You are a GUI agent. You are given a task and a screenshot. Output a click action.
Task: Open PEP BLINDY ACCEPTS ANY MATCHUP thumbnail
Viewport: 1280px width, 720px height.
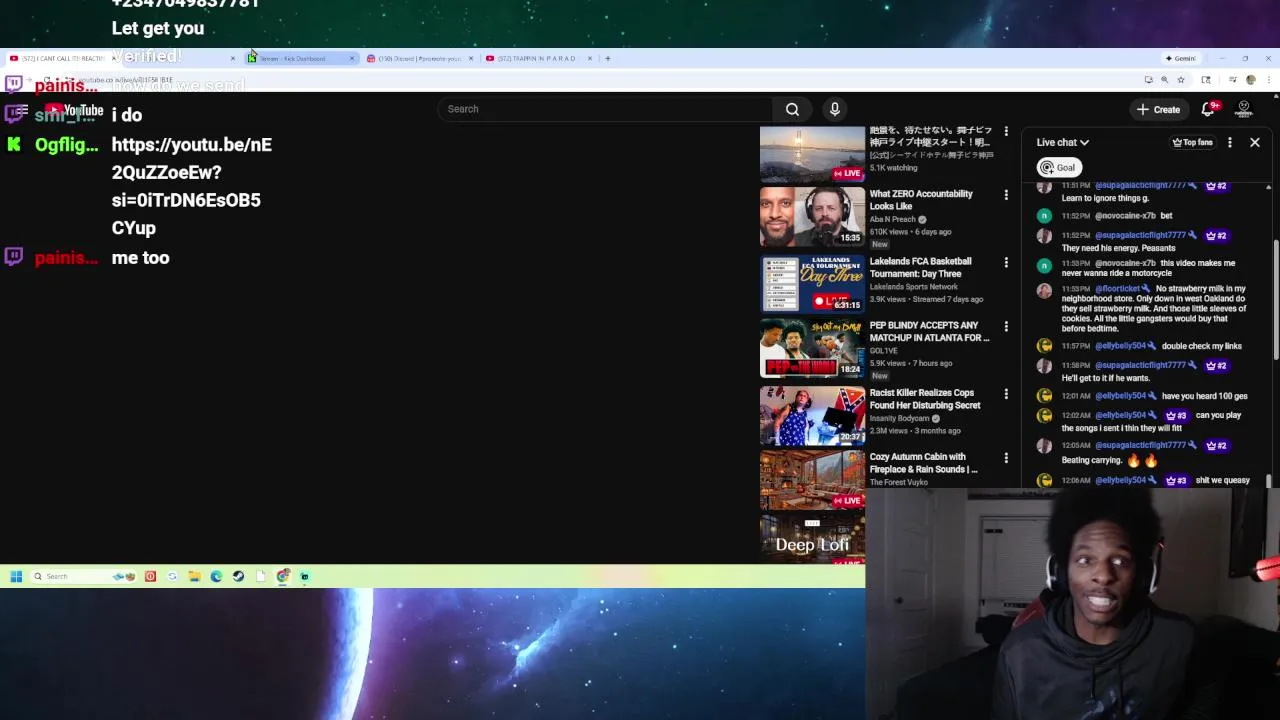(812, 348)
